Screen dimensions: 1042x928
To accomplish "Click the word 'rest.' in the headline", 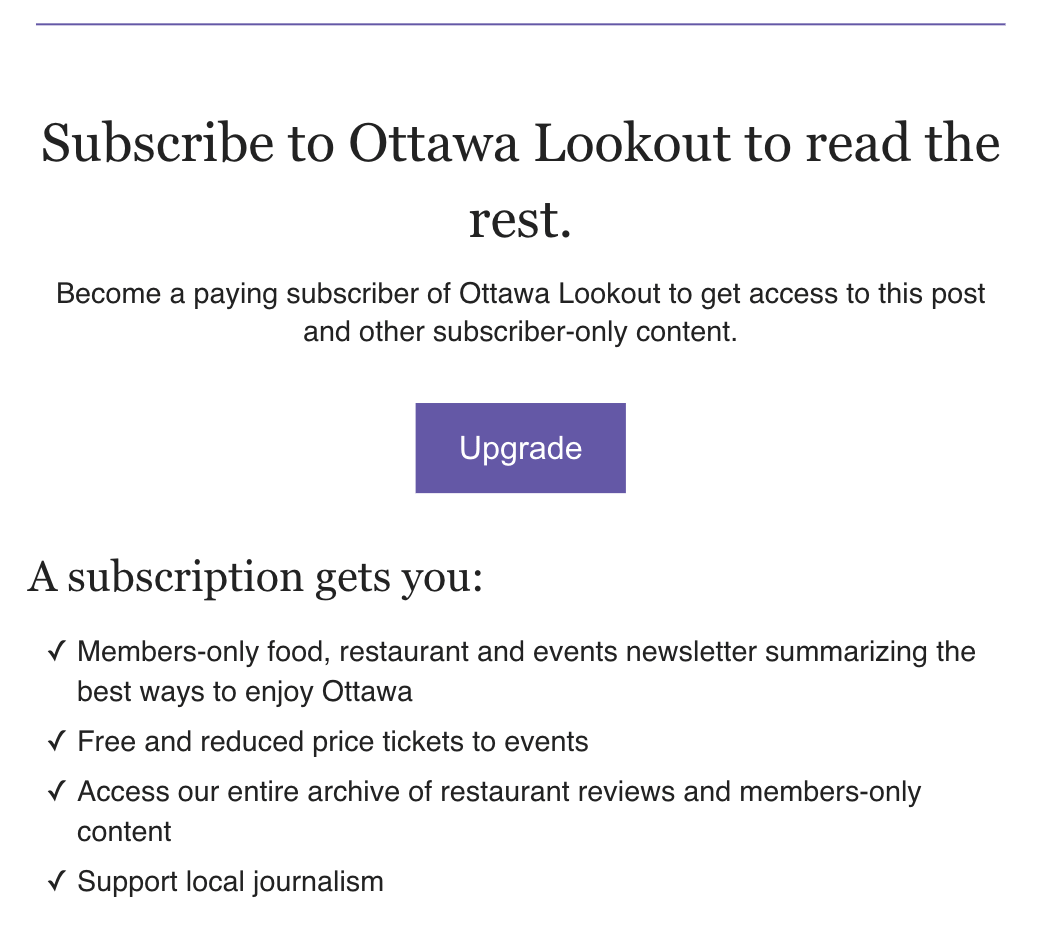I will pos(520,221).
